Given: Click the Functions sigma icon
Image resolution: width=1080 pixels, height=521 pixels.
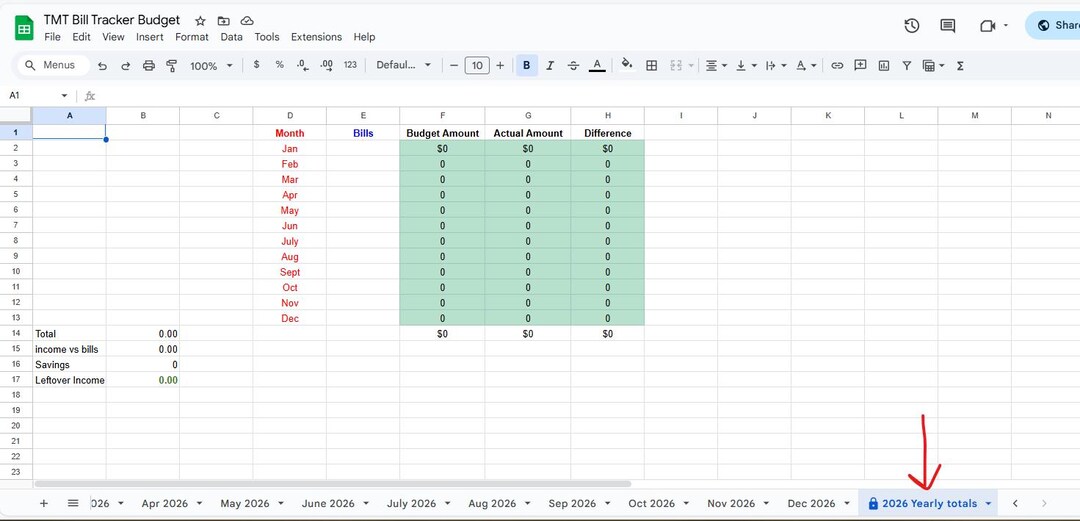Looking at the screenshot, I should coord(960,65).
